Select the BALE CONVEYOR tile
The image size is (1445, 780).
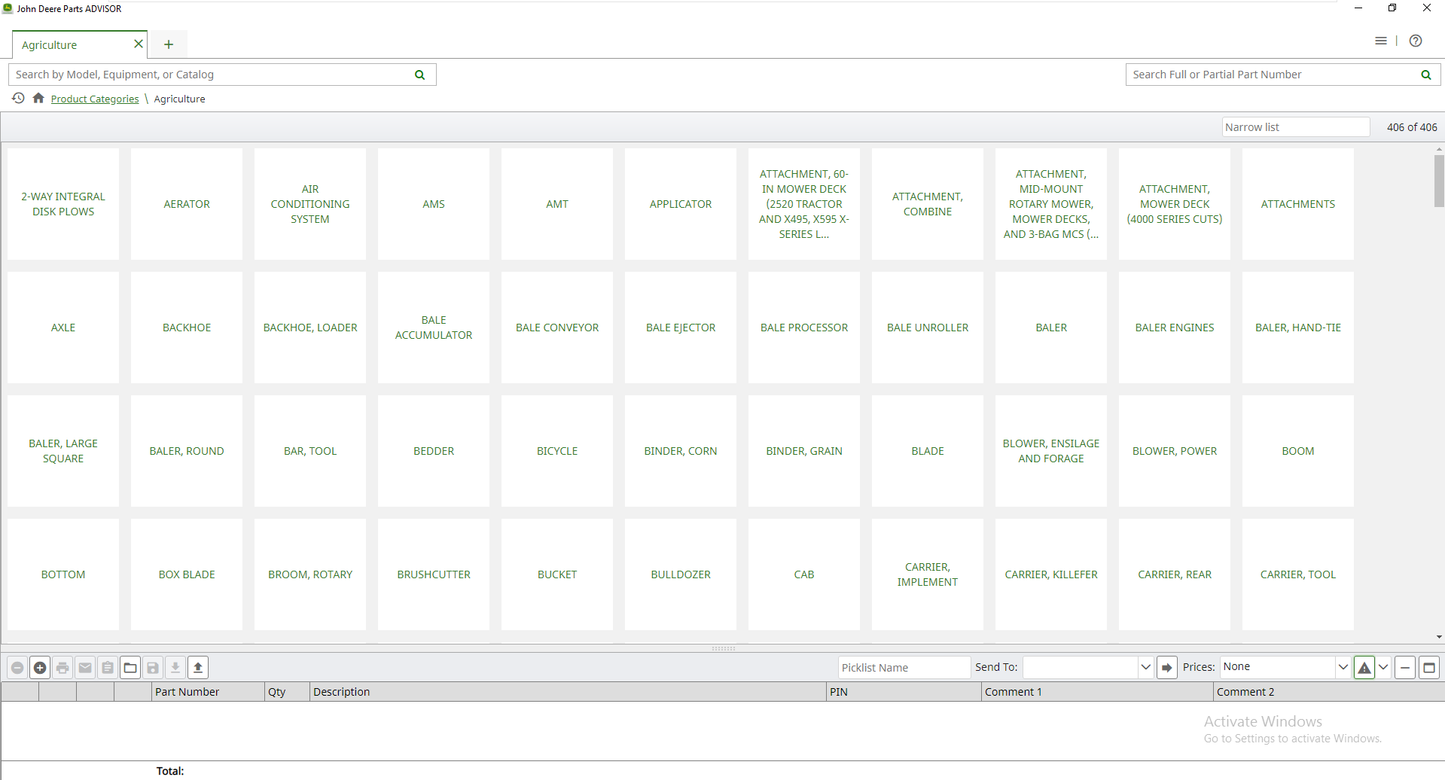(557, 328)
